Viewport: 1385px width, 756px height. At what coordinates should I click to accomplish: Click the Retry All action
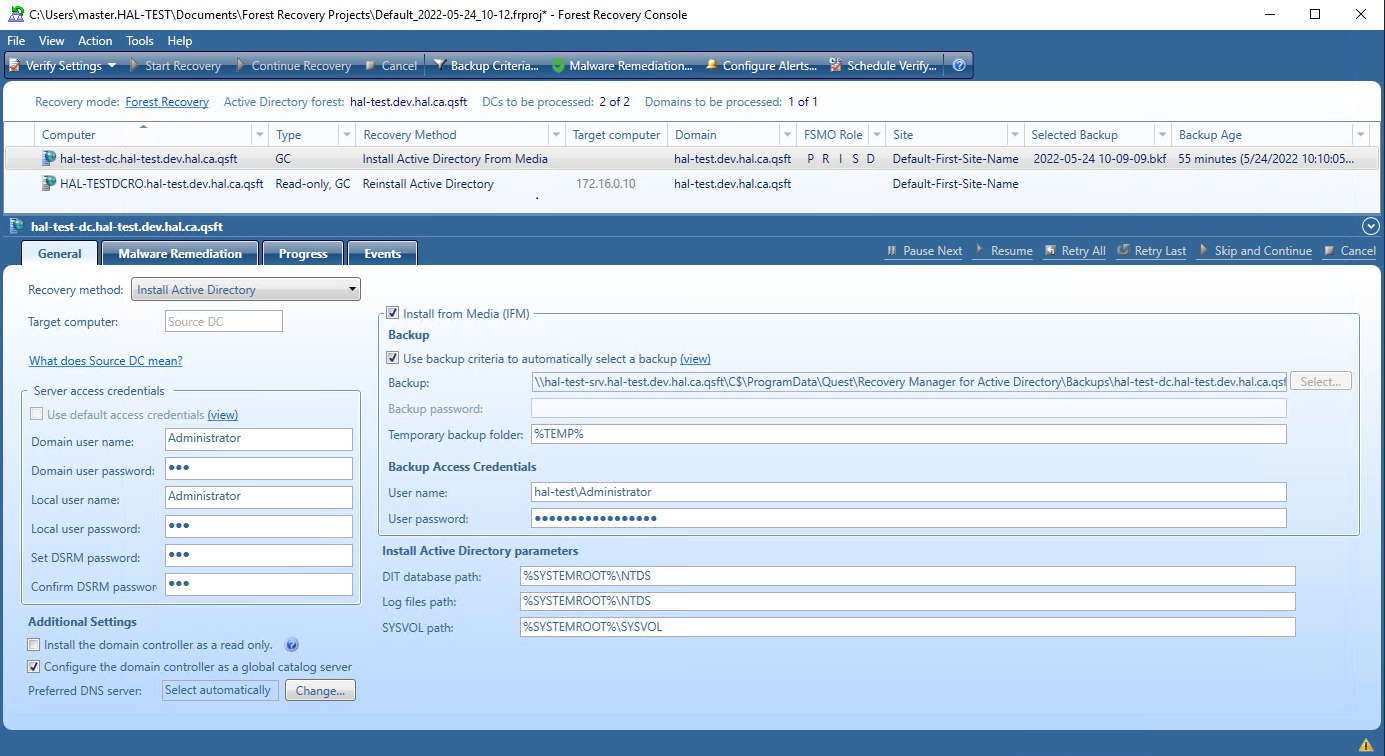pos(1075,251)
